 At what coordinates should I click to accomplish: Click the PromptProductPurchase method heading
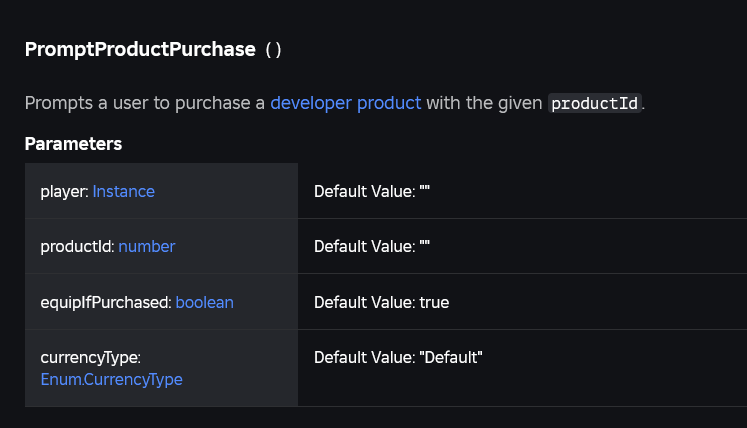(140, 49)
